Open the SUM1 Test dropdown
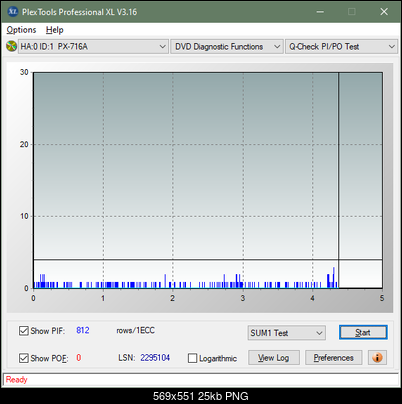Viewport: 402px width, 404px height. (x=286, y=333)
